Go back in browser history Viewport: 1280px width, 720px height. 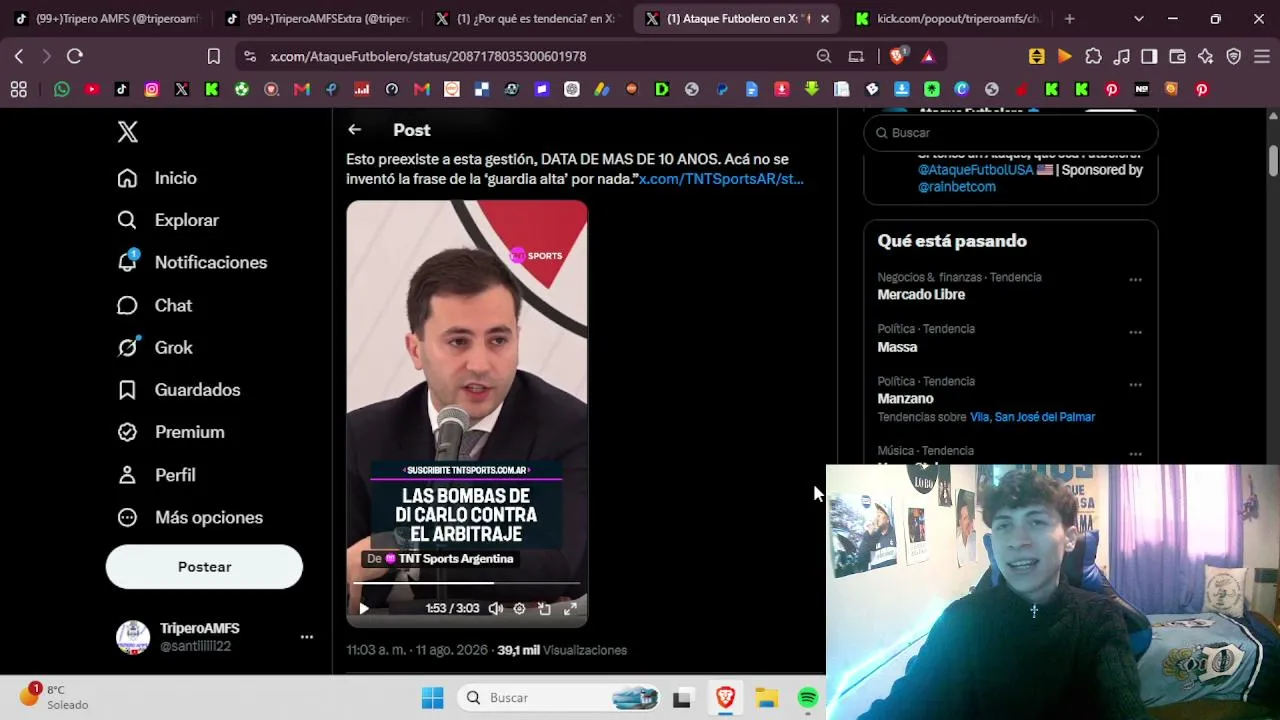[18, 56]
